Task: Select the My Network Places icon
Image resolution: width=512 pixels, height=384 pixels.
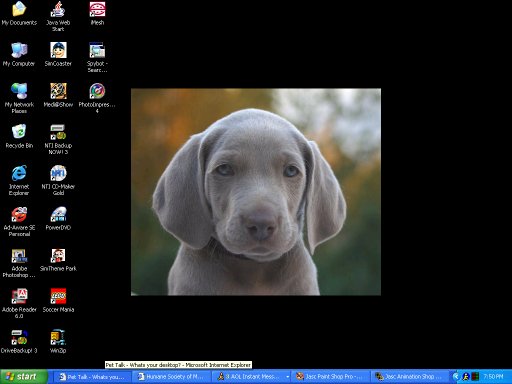Action: pyautogui.click(x=19, y=98)
